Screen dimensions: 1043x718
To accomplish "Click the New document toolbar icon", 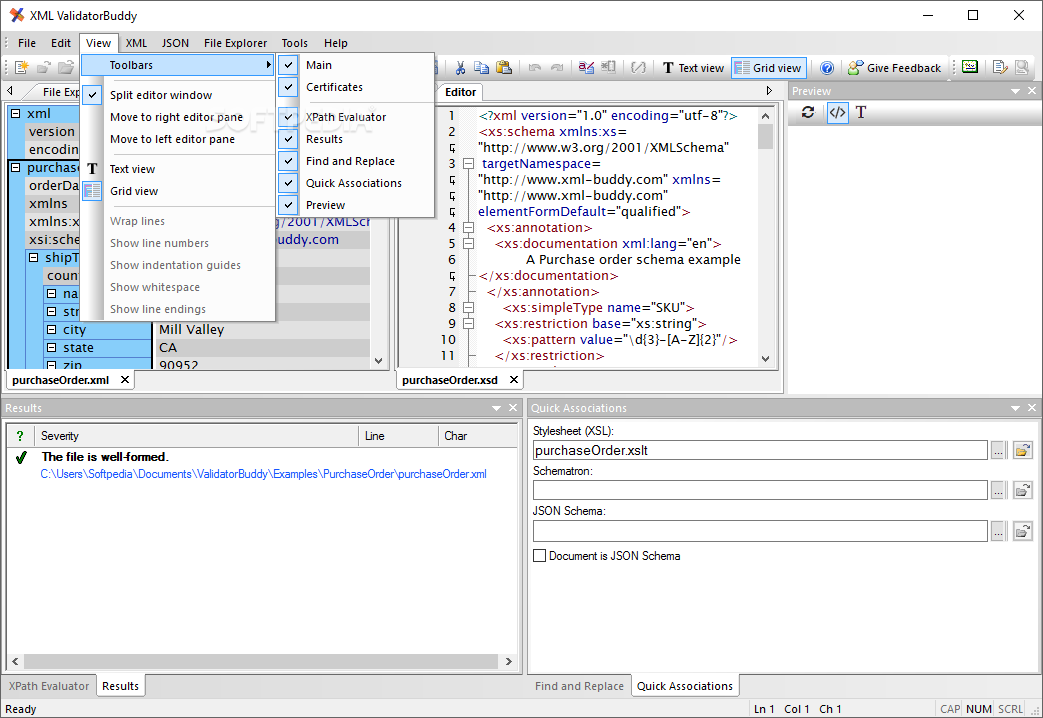I will point(21,67).
